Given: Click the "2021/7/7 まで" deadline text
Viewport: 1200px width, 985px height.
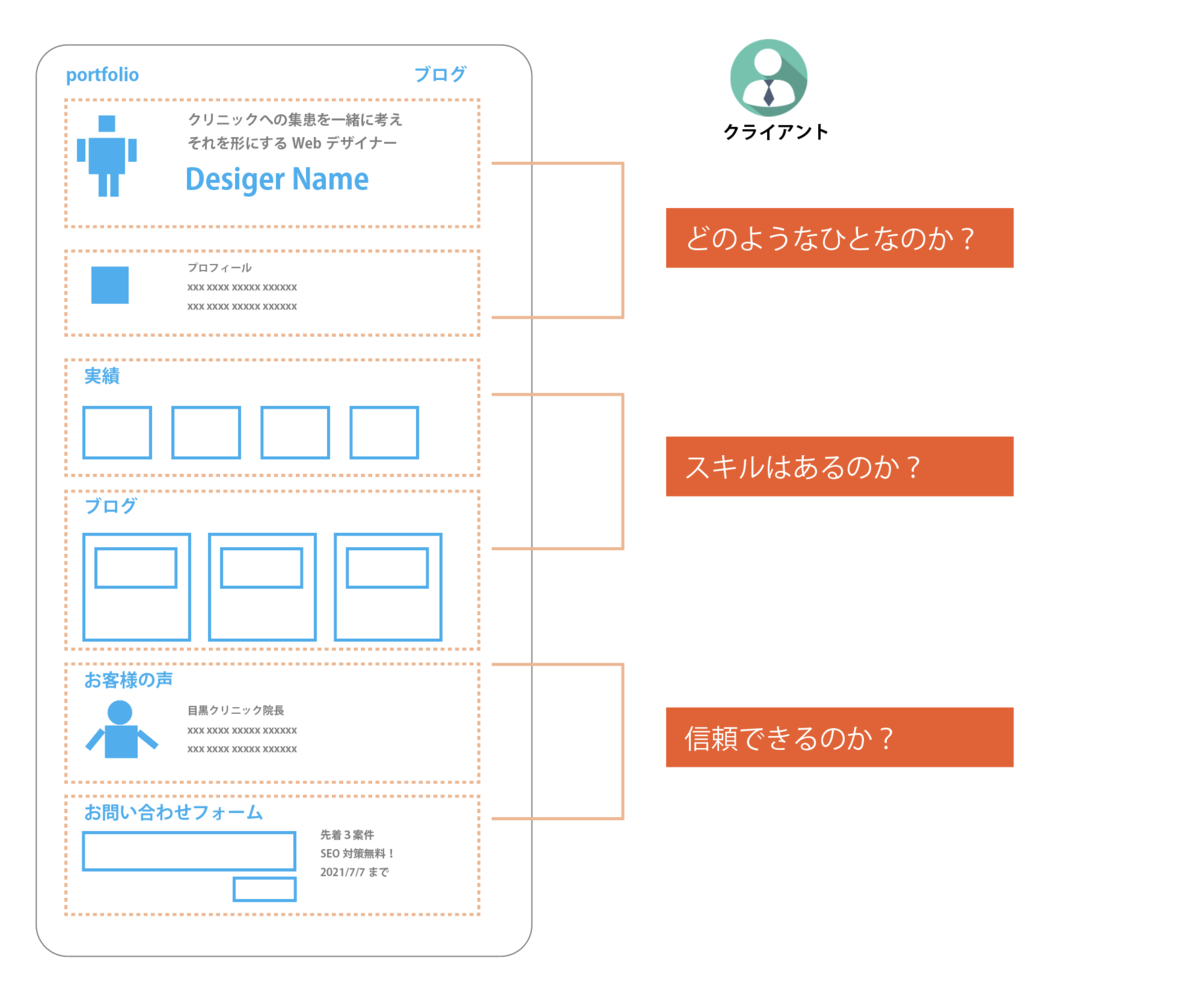Looking at the screenshot, I should (354, 872).
